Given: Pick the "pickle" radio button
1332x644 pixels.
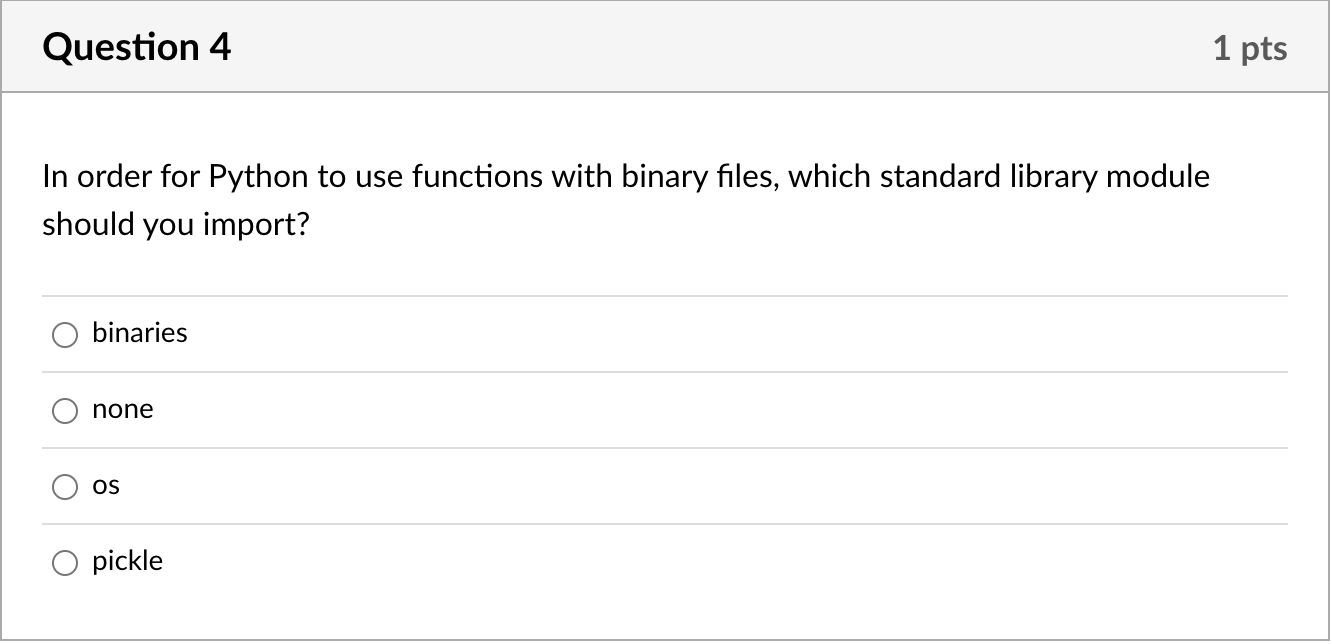Looking at the screenshot, I should (65, 563).
